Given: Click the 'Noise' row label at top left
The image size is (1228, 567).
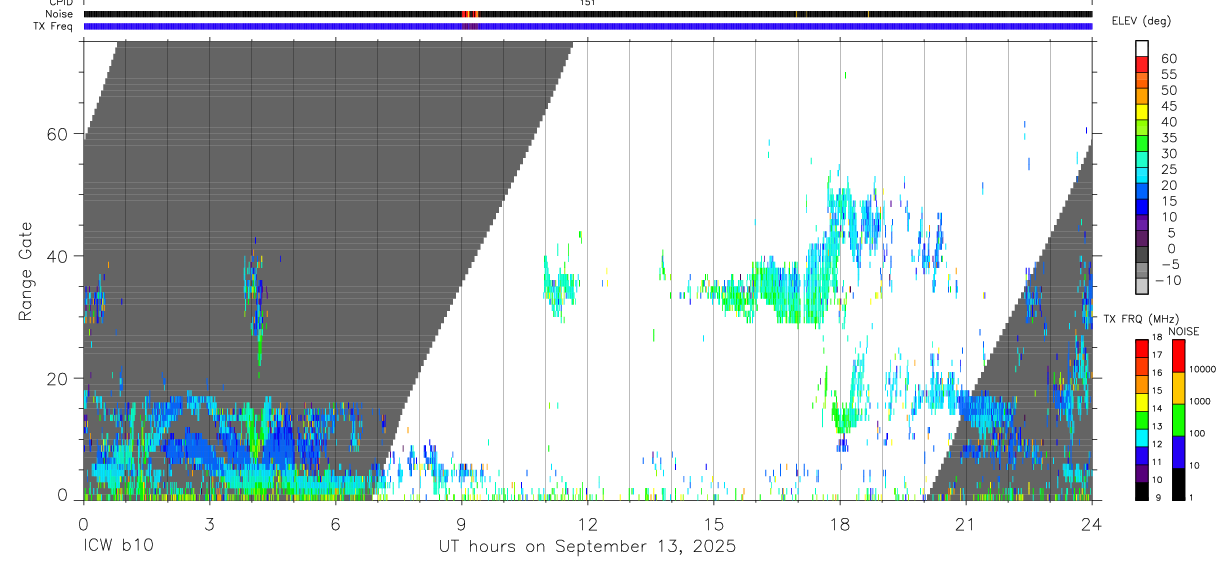Looking at the screenshot, I should (58, 14).
